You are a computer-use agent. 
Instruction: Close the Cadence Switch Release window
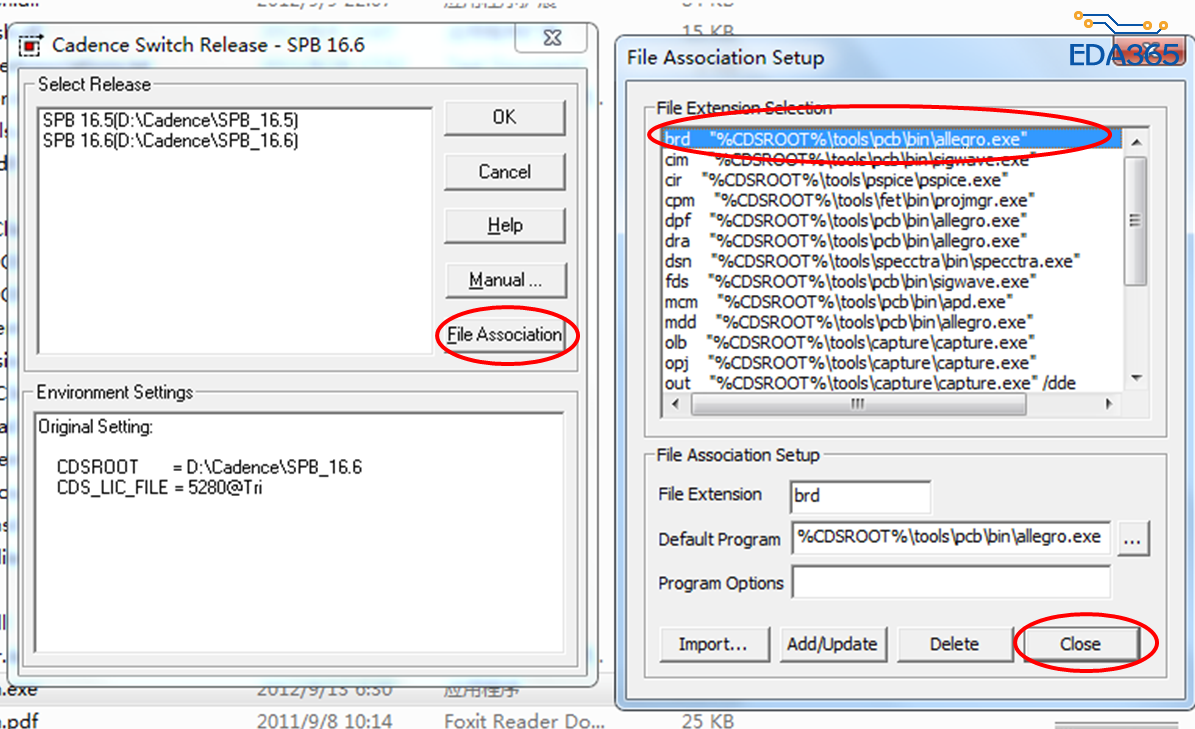click(552, 37)
